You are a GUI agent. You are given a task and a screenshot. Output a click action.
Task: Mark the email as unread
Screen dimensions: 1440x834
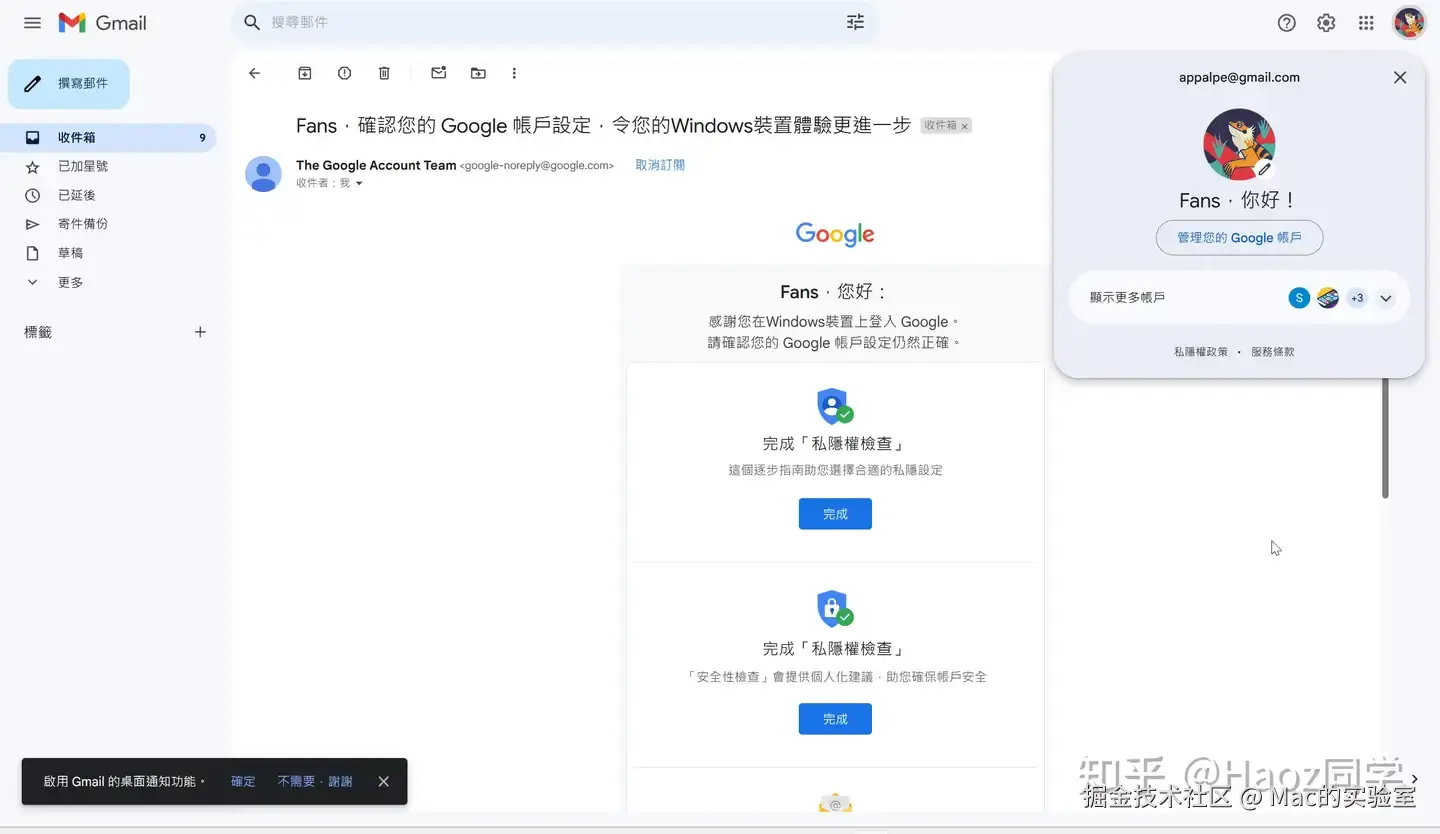[438, 73]
